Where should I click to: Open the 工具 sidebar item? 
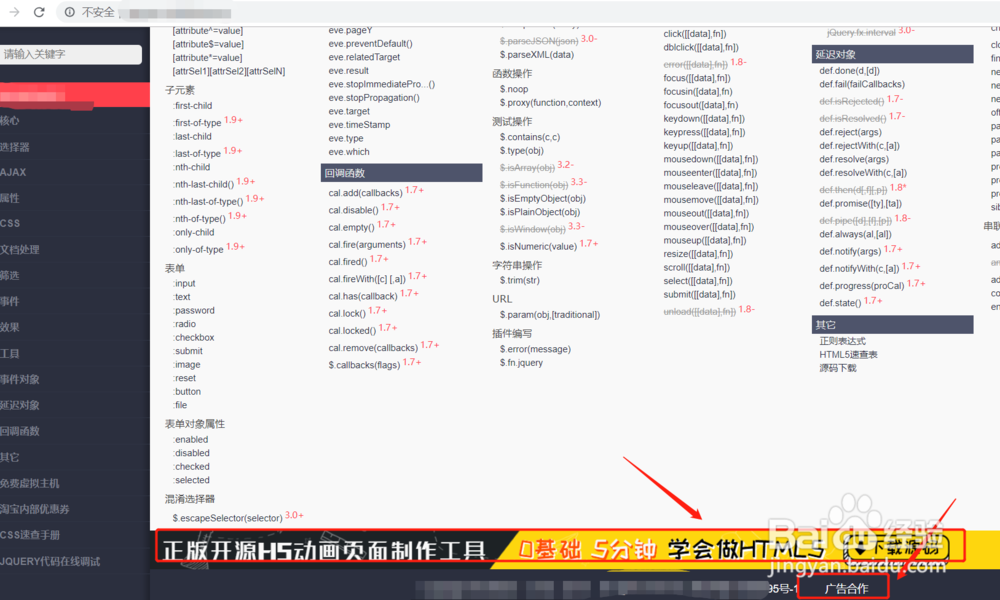point(10,353)
